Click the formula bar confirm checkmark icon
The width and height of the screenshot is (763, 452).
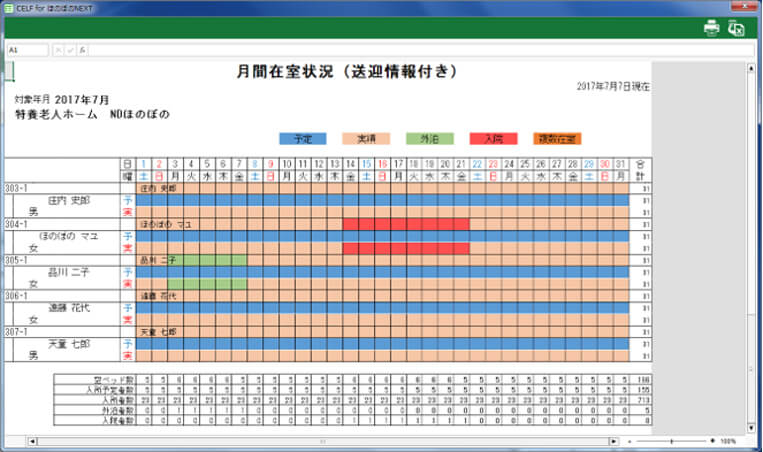71,50
